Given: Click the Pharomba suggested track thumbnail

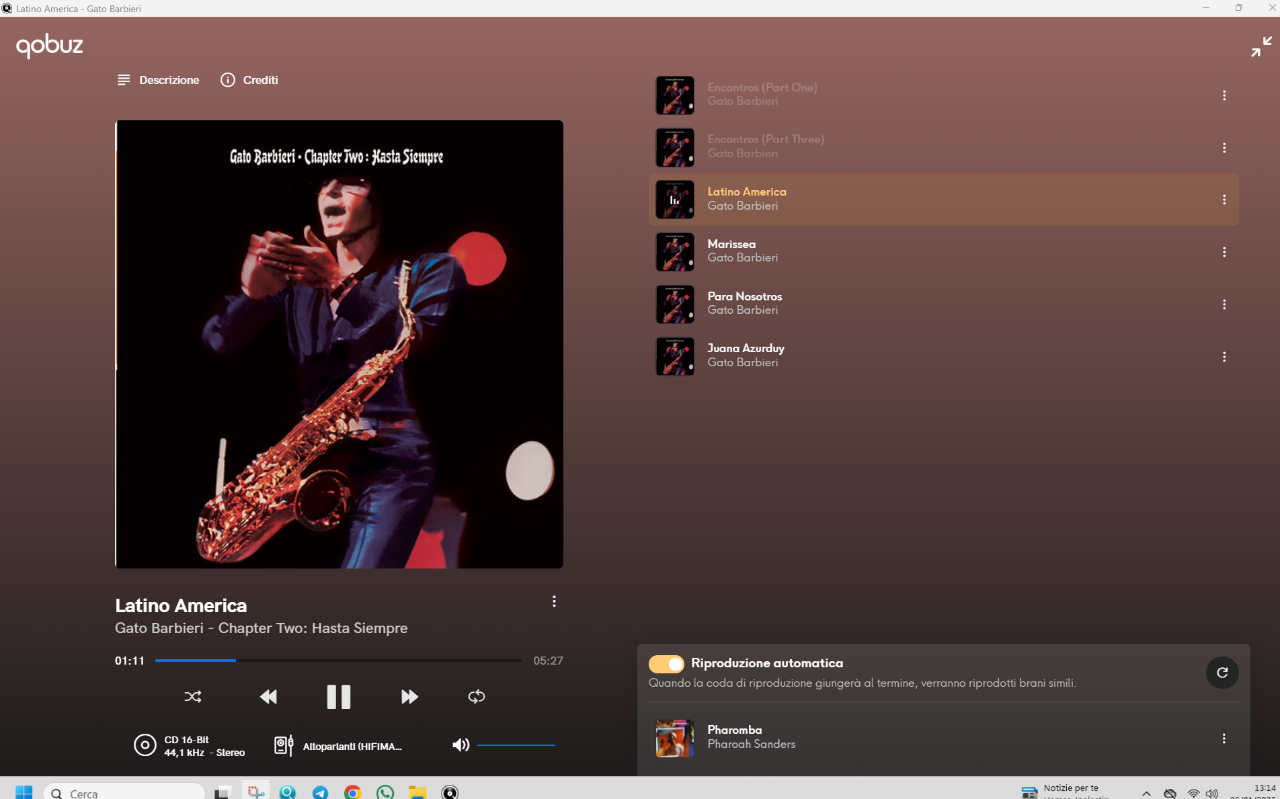Looking at the screenshot, I should click(x=675, y=738).
